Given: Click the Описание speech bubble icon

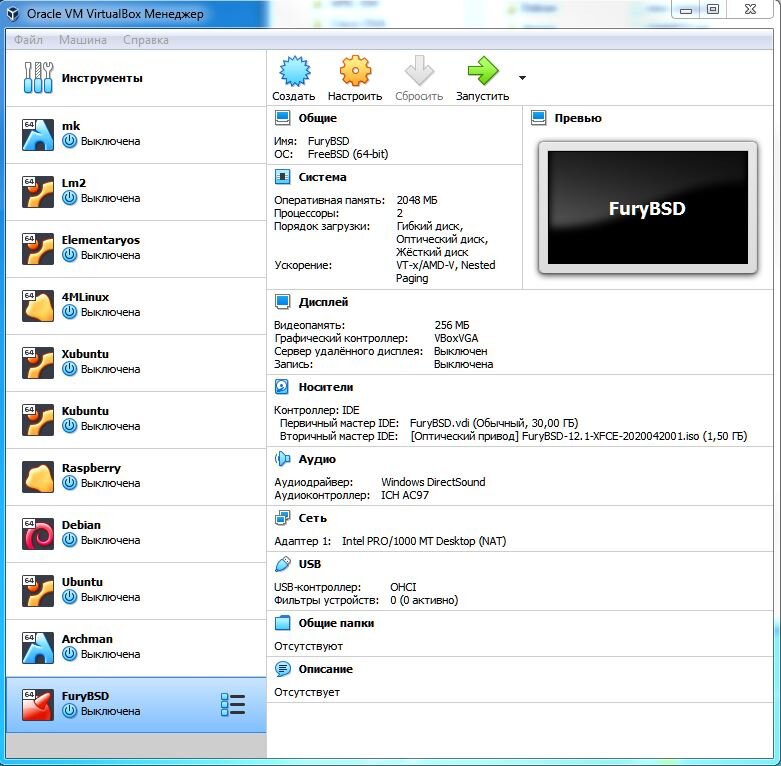Looking at the screenshot, I should [x=282, y=669].
